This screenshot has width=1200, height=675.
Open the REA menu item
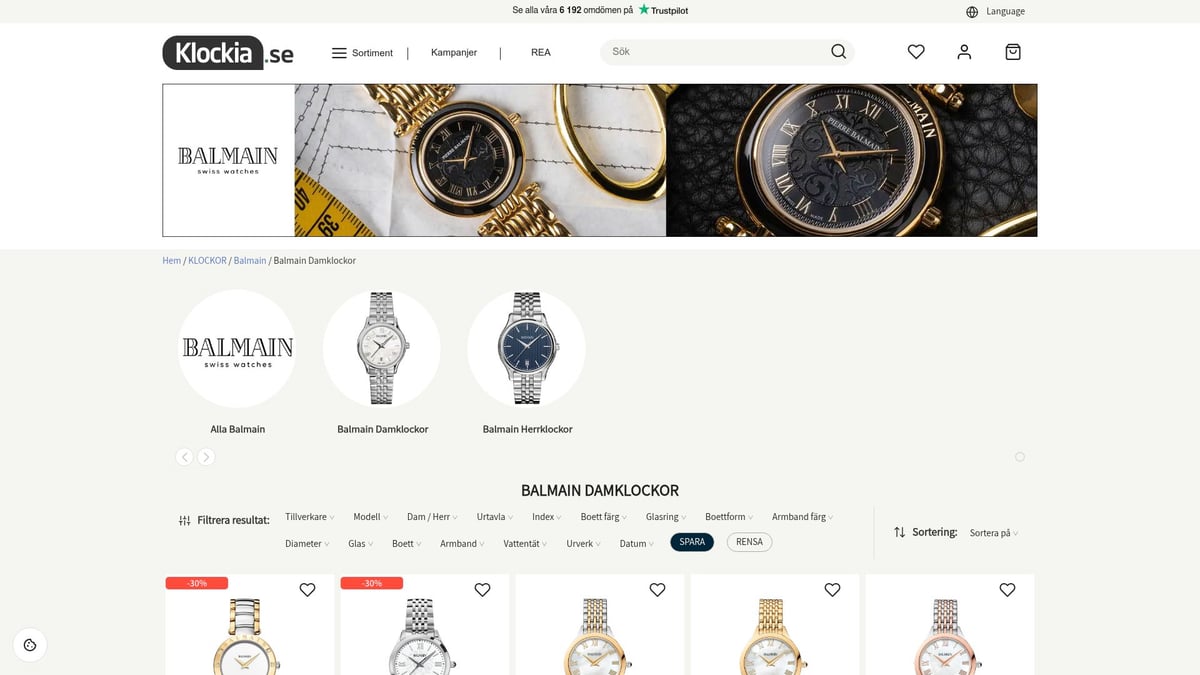[541, 52]
